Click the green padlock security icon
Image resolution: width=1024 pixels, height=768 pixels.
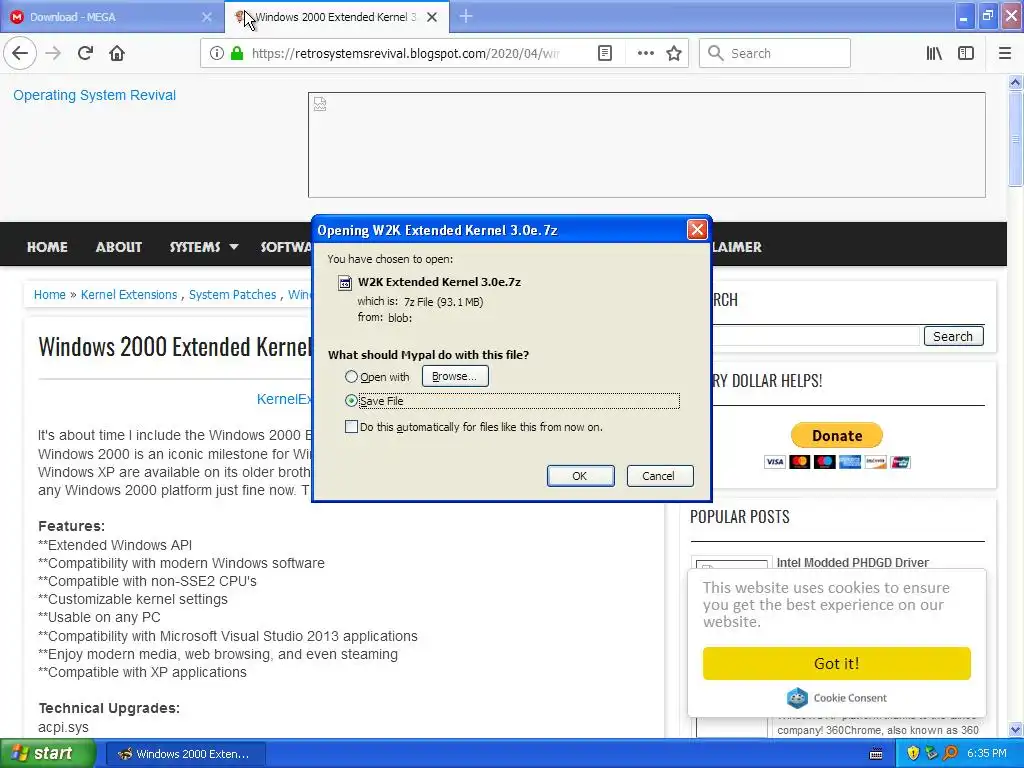[237, 53]
